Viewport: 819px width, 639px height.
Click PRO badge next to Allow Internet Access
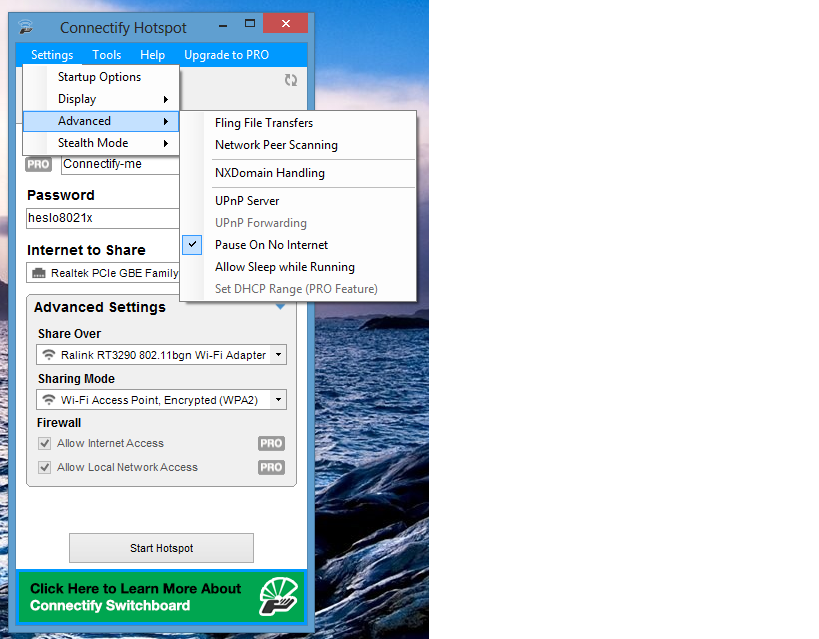[271, 444]
